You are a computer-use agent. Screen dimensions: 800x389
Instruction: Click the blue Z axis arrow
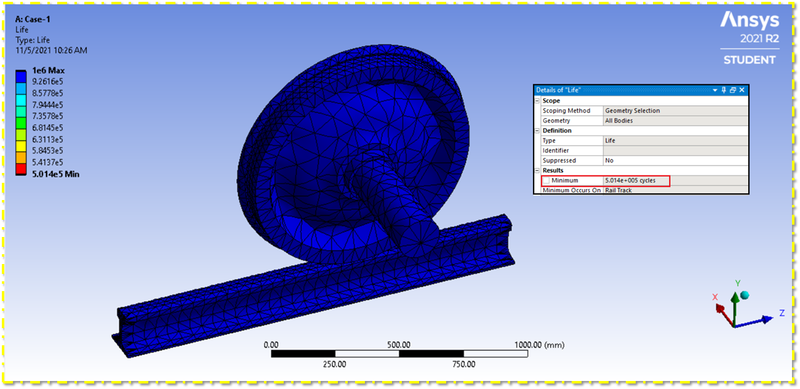tap(755, 321)
